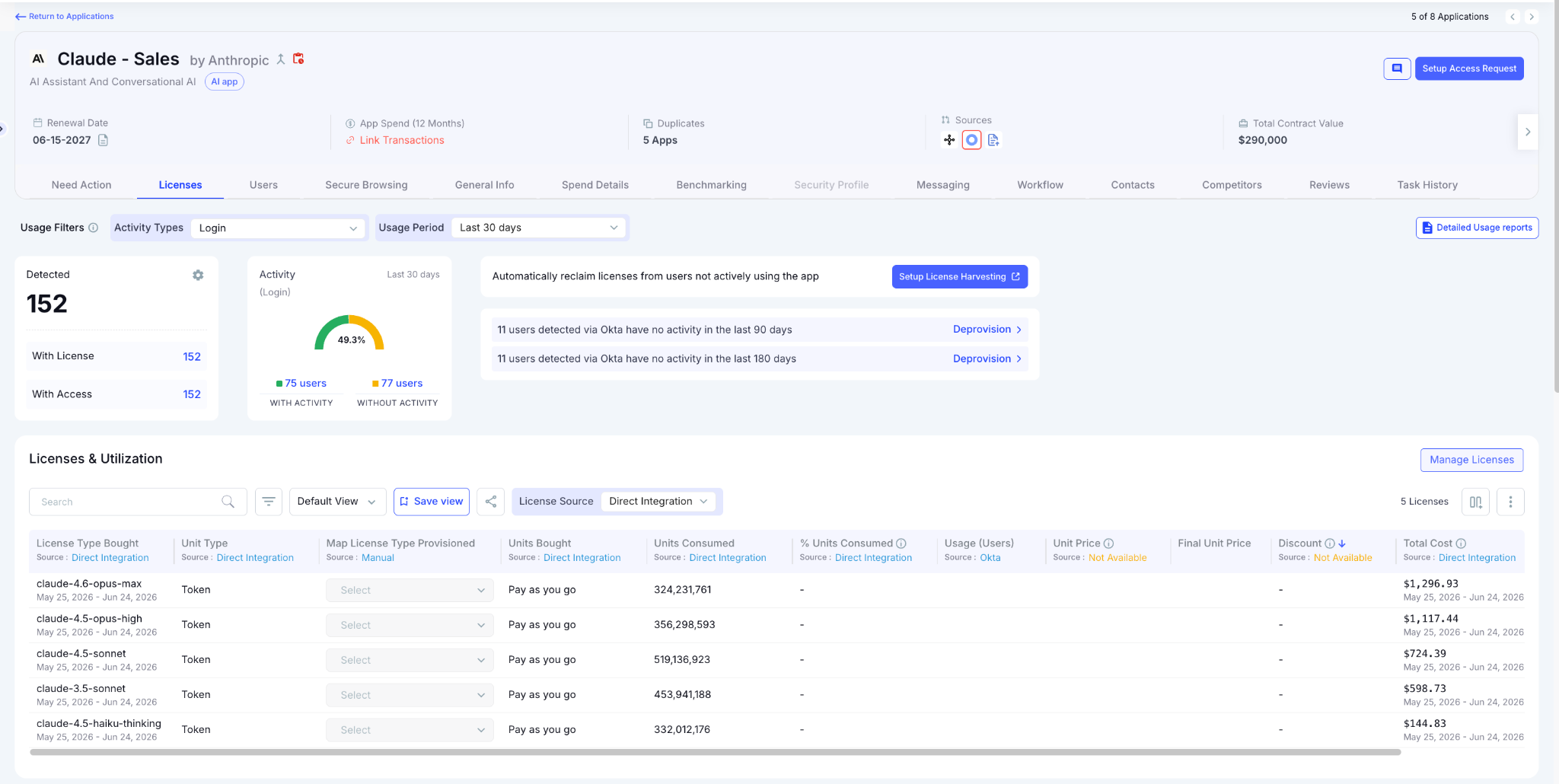This screenshot has width=1559, height=784.
Task: Click the Anthropic logo next to Claude - Sales
Action: (x=38, y=59)
